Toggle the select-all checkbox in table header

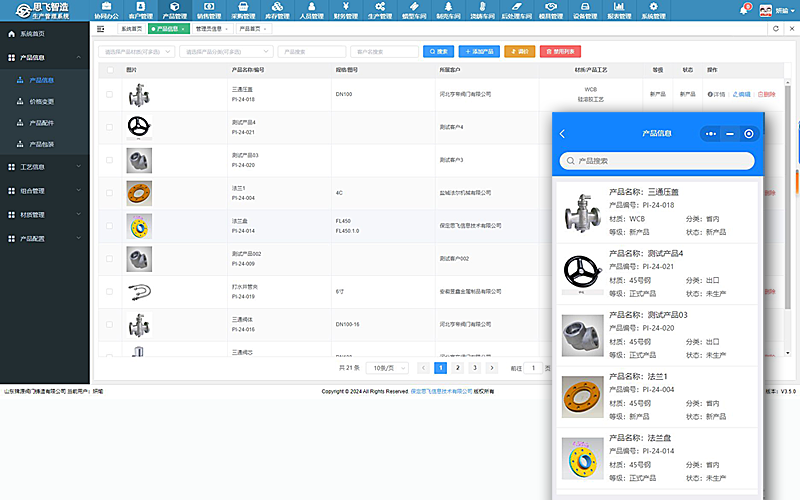109,70
